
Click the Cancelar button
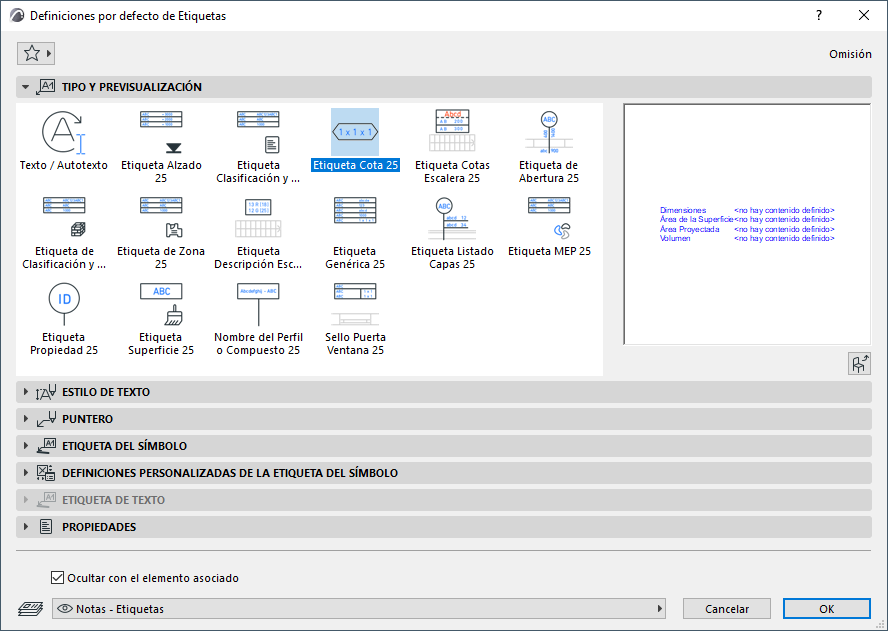[x=727, y=609]
